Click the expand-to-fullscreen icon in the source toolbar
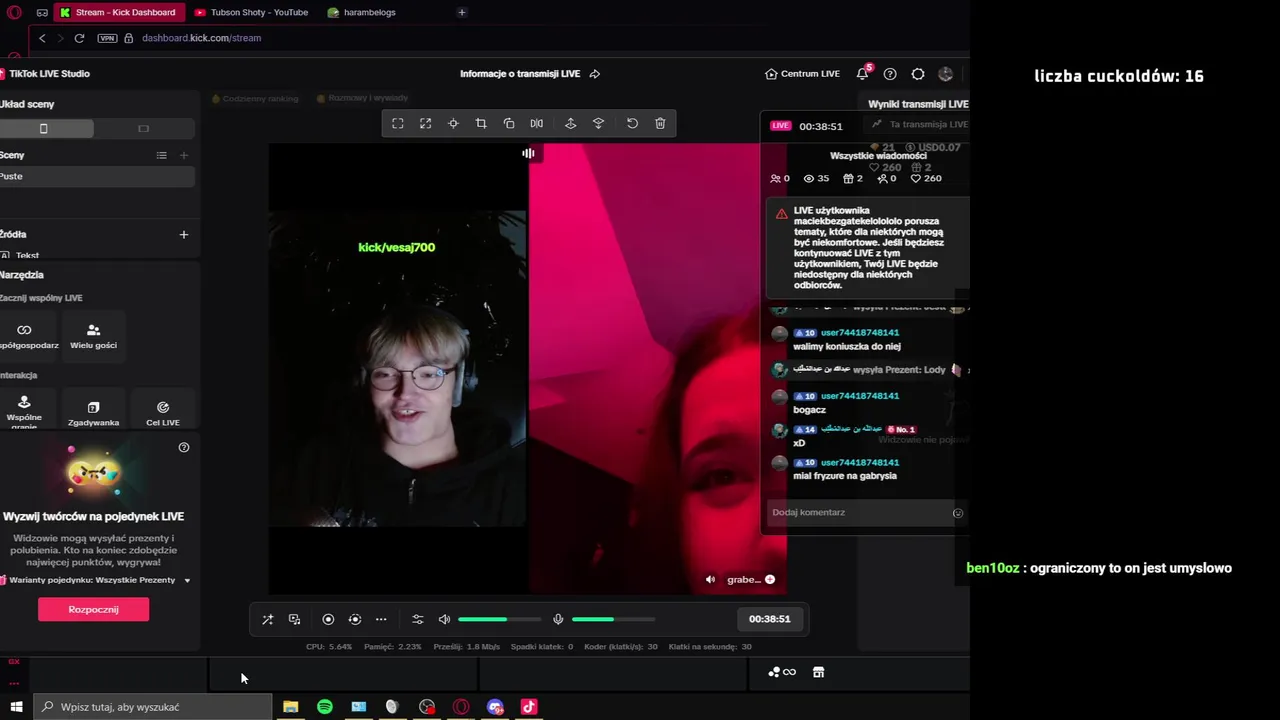1280x720 pixels. coord(425,123)
